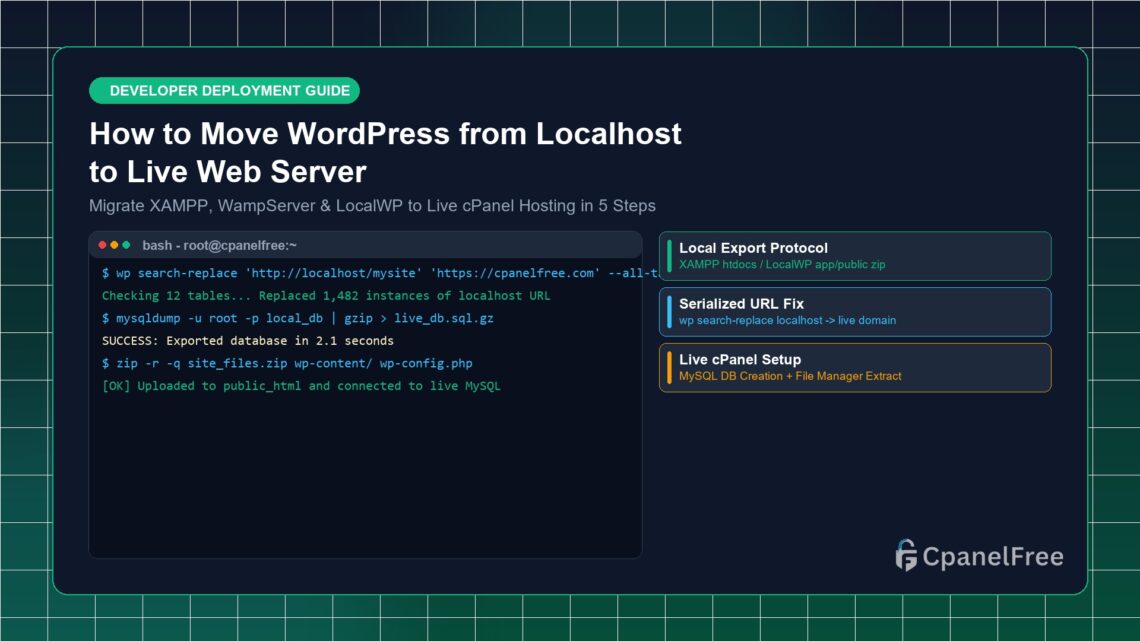
Task: Select the Live cPanel Setup card
Action: [855, 368]
